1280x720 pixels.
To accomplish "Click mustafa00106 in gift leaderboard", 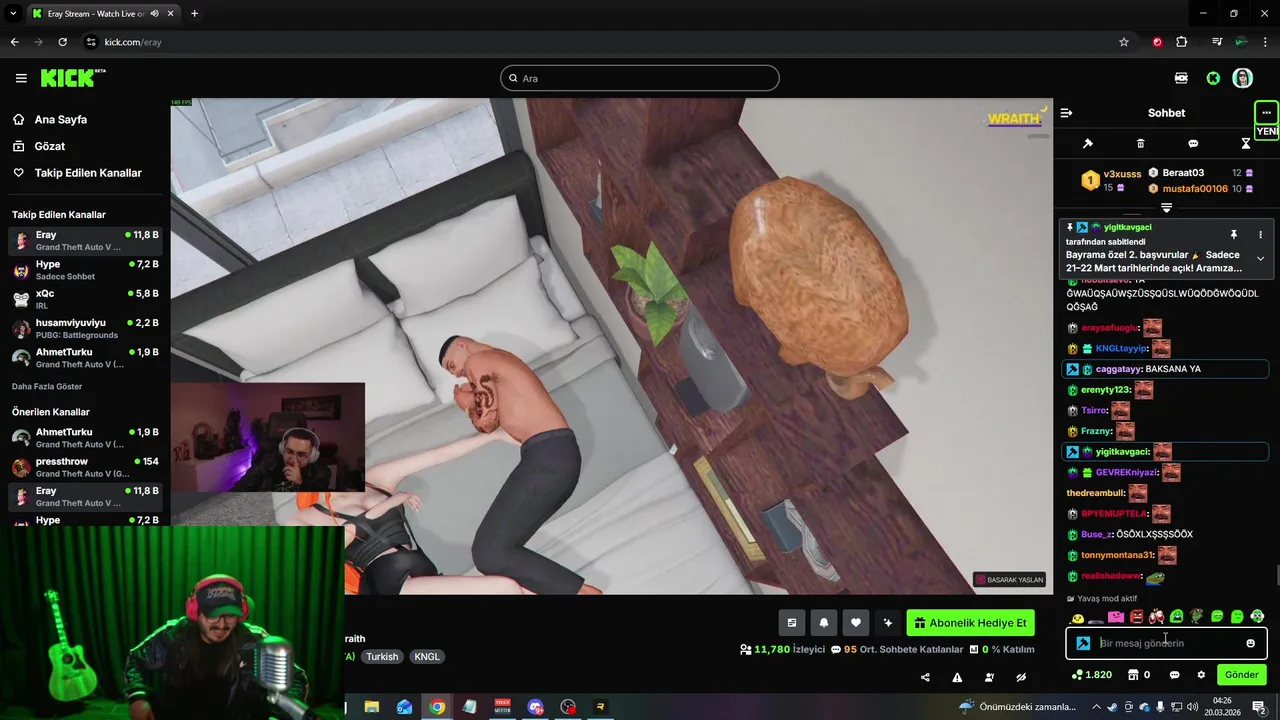I will pos(1195,188).
